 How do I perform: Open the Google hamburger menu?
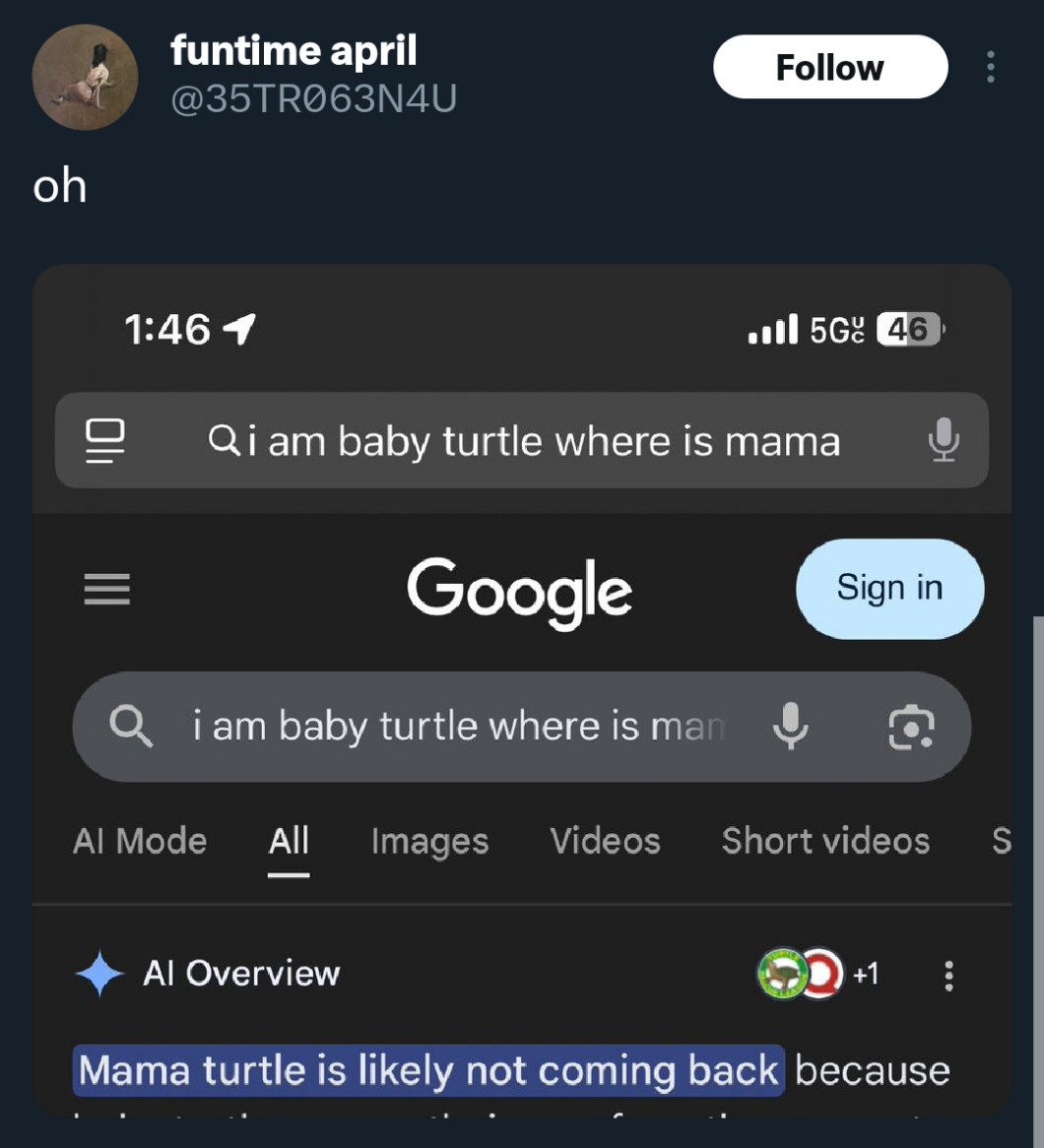106,589
